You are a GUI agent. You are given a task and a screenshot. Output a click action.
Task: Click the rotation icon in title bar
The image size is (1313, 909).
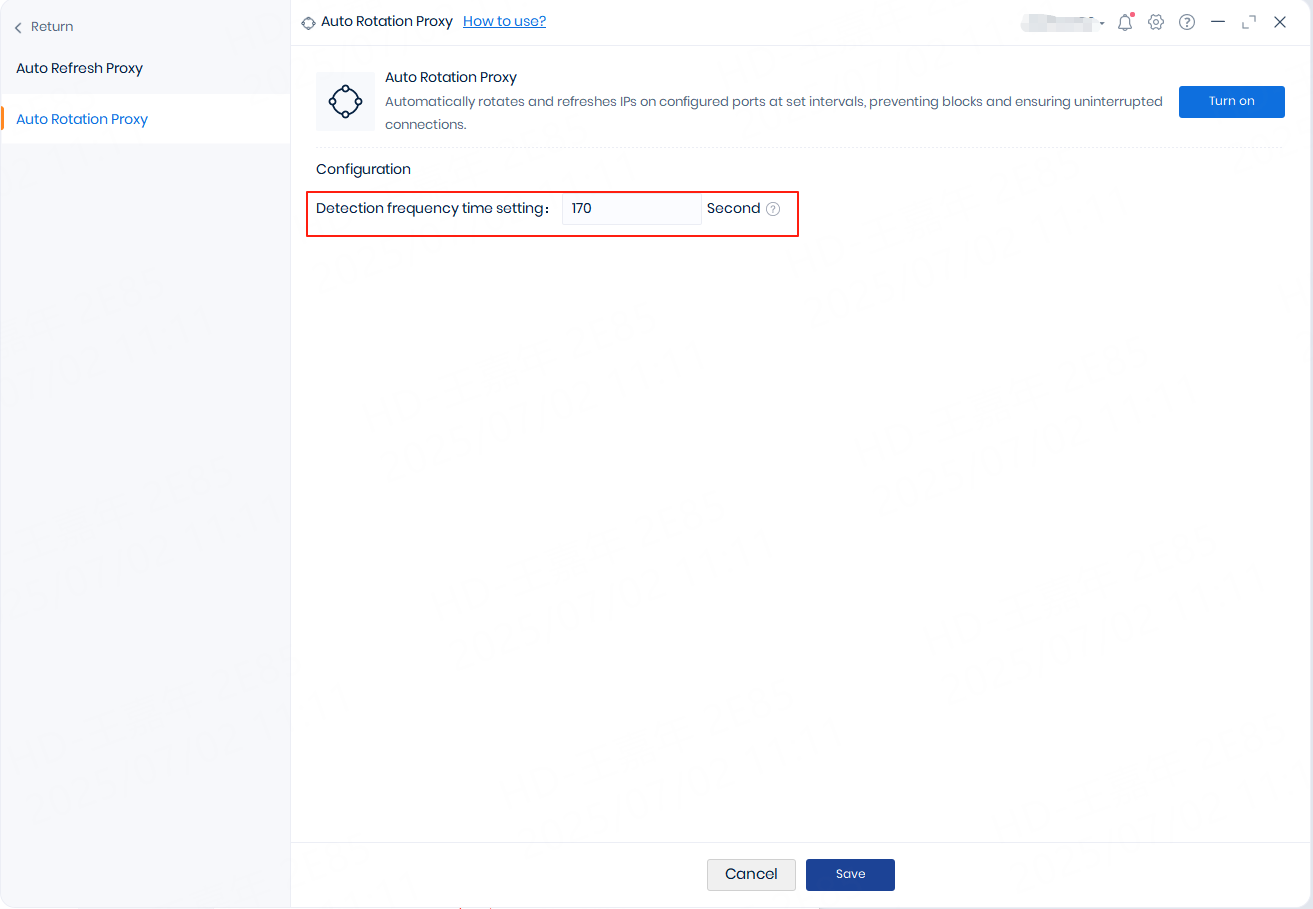[x=308, y=22]
